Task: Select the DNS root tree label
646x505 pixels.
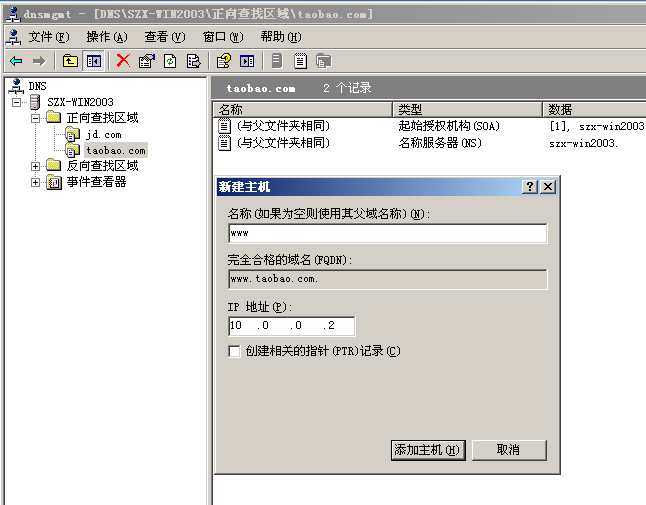Action: [x=37, y=86]
